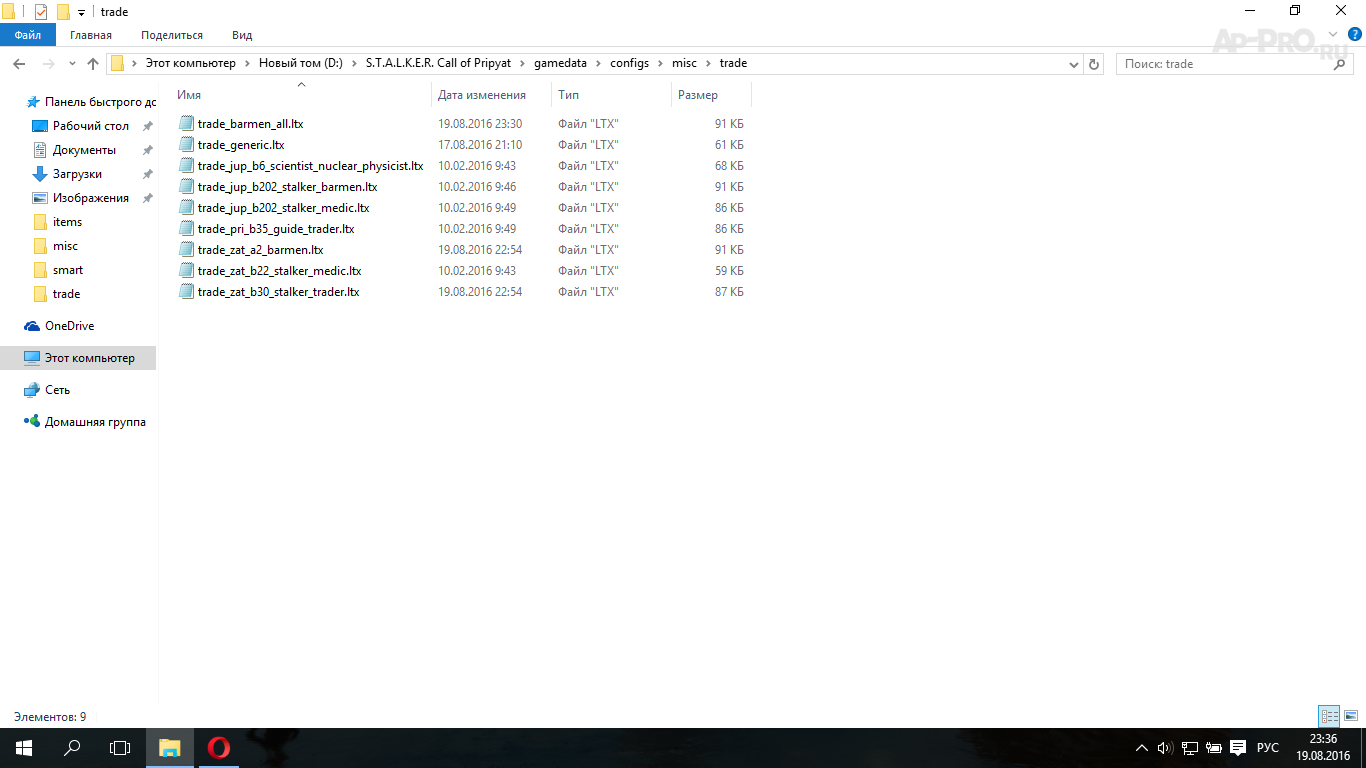This screenshot has height=768, width=1366.
Task: Select trade_pri_b35_guide_trader.ltx file
Action: click(276, 229)
